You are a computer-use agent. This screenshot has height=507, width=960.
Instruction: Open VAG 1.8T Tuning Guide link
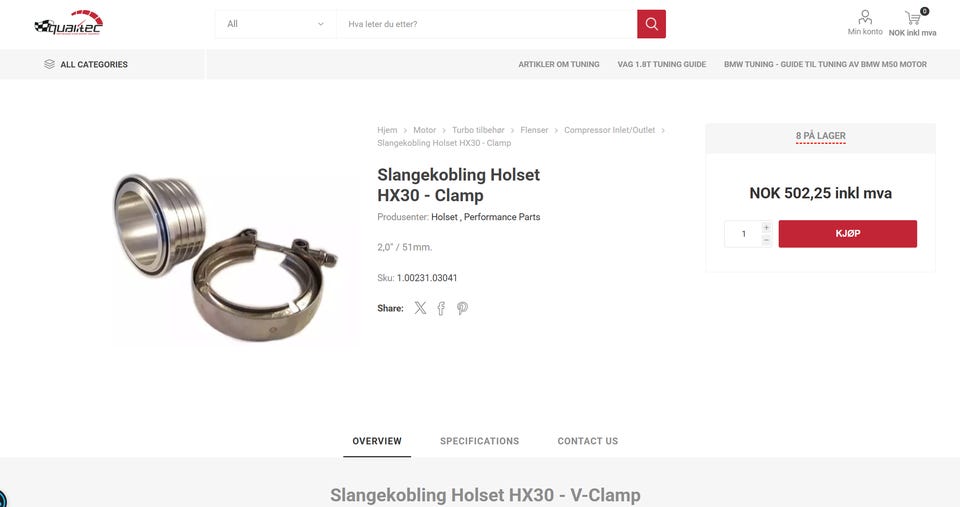(662, 64)
